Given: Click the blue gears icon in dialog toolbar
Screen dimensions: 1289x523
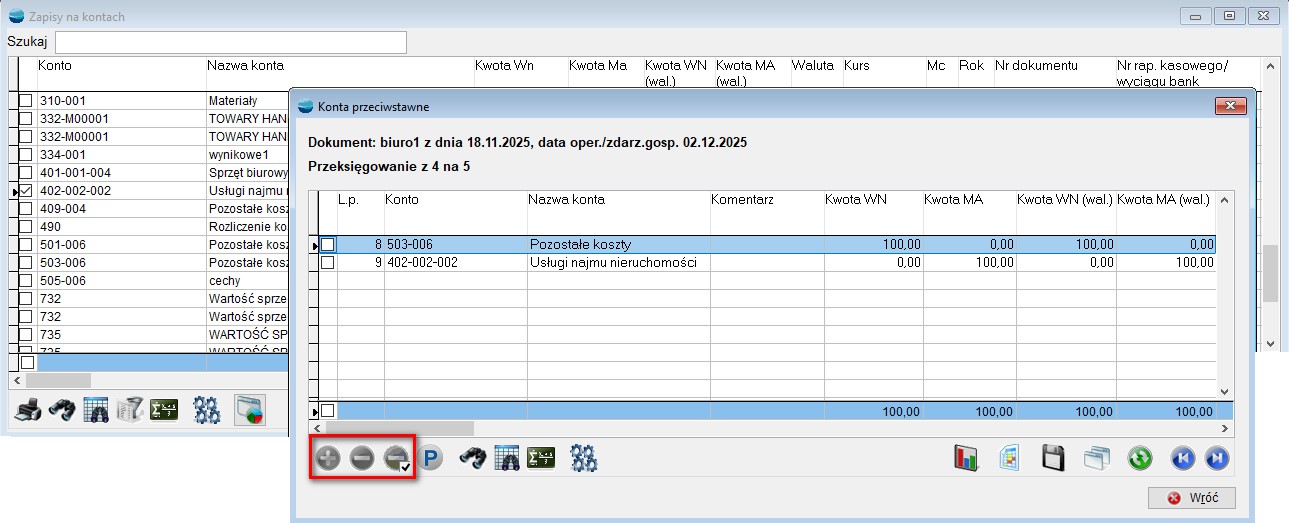Looking at the screenshot, I should [583, 459].
